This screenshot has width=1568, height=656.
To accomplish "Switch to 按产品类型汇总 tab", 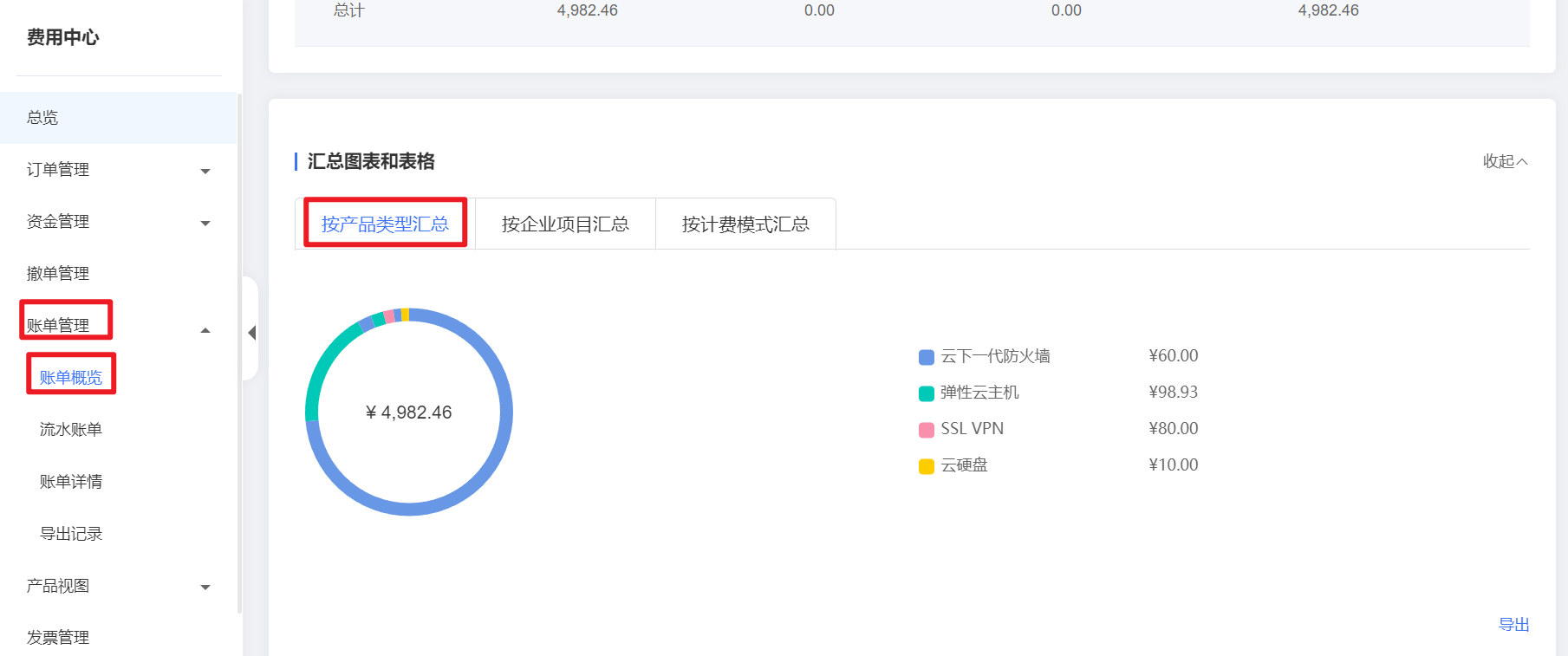I will [x=385, y=224].
